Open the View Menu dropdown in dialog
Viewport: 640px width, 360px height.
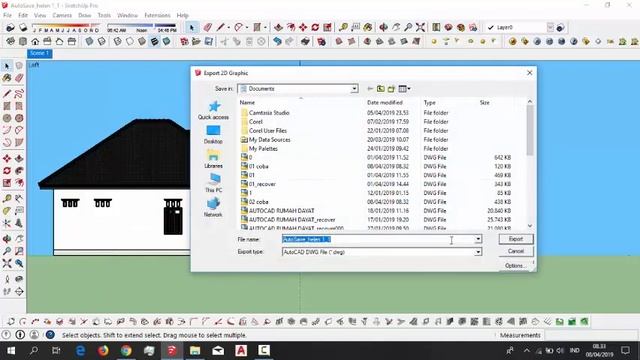click(x=404, y=89)
